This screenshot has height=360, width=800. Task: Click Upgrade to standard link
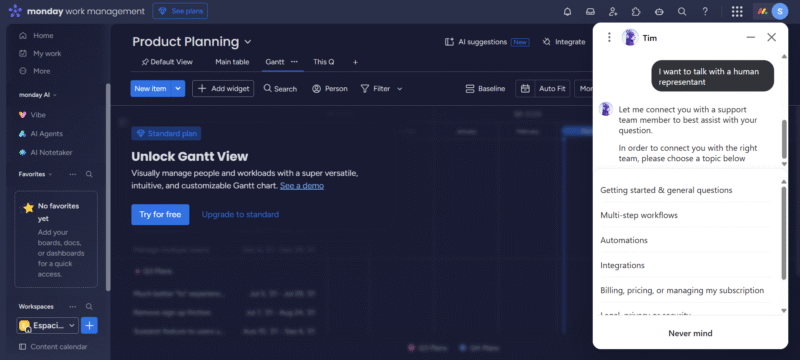pyautogui.click(x=240, y=215)
